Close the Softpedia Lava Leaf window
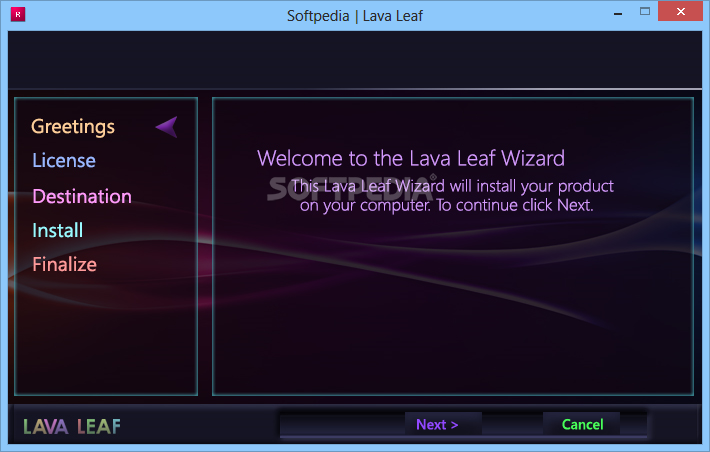 coord(681,11)
